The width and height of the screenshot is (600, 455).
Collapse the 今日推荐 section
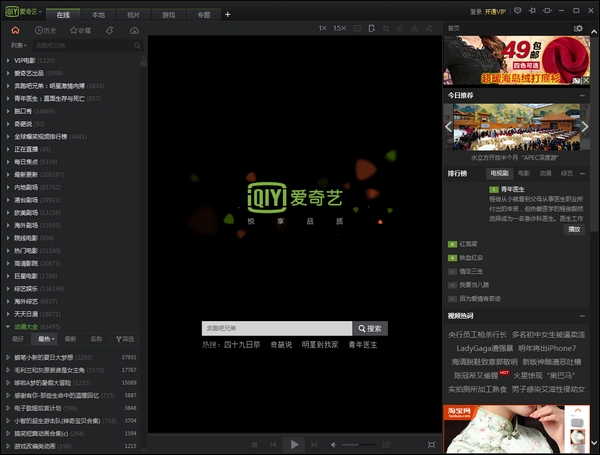coord(582,95)
